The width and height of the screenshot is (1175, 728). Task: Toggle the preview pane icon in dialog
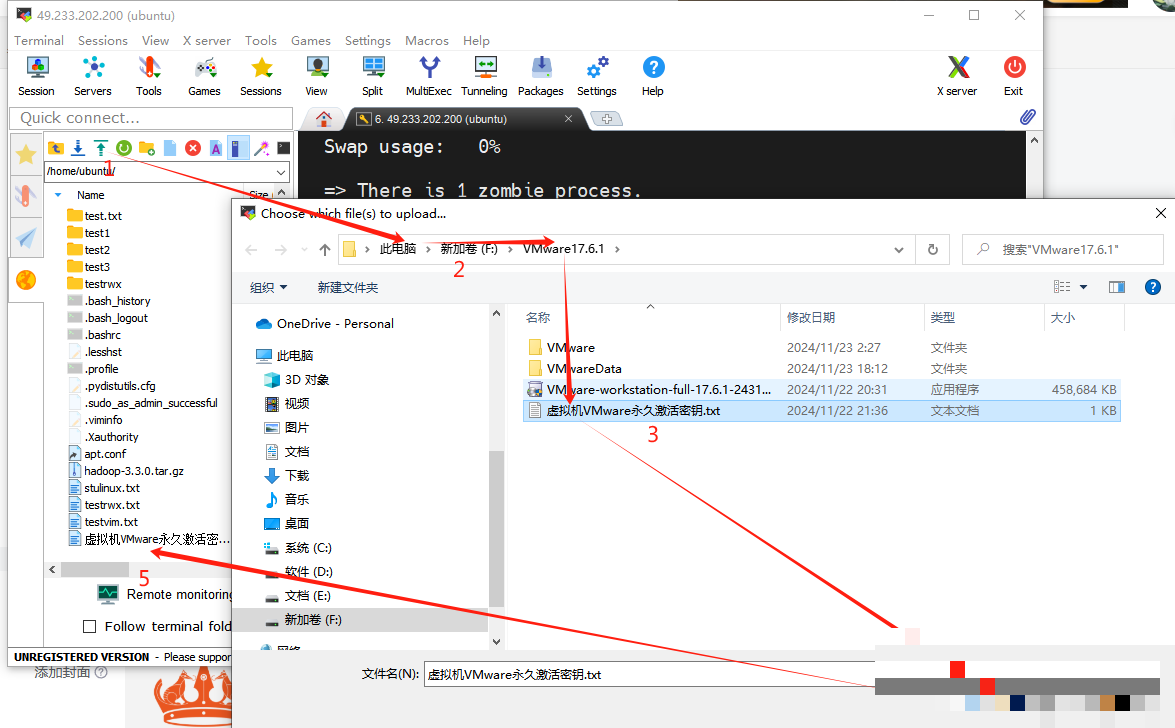(x=1117, y=287)
